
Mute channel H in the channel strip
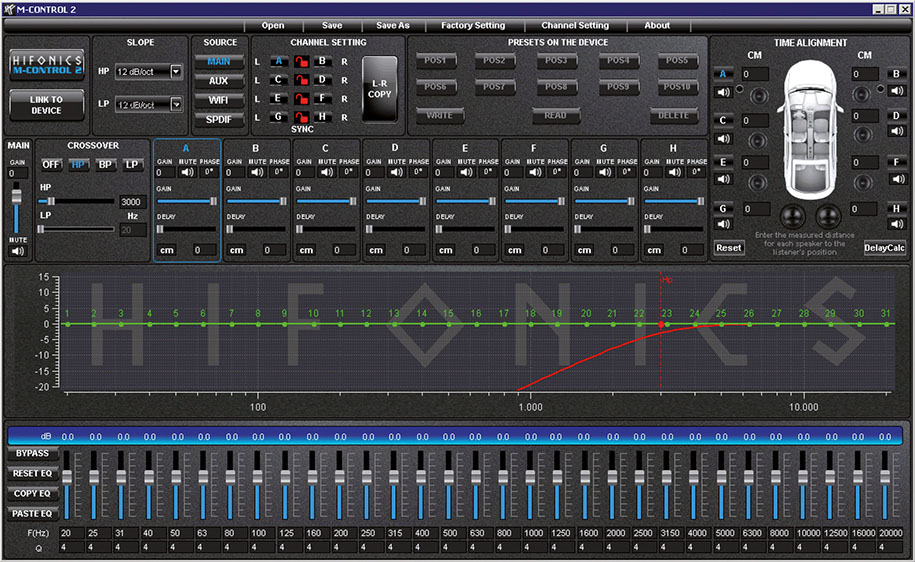(675, 172)
